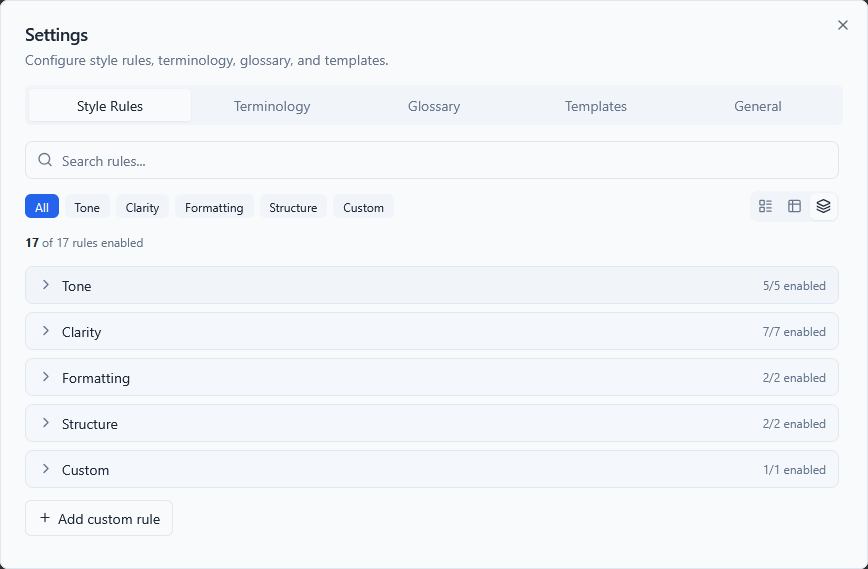
Task: Filter rules by Tone chip
Action: [87, 207]
